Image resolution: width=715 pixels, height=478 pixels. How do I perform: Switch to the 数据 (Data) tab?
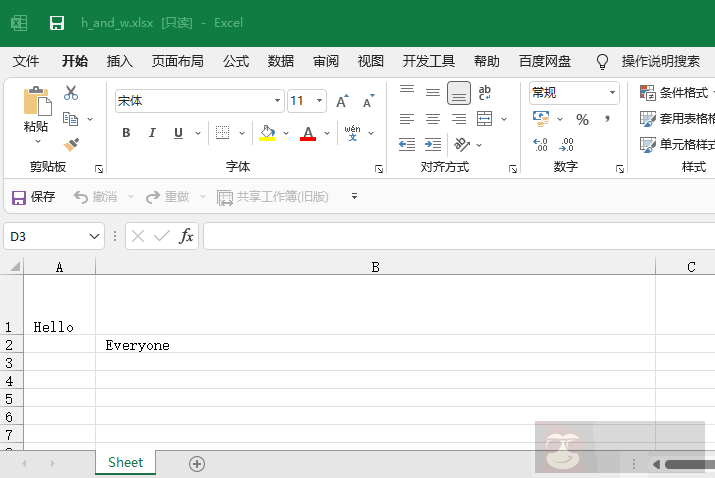click(281, 61)
